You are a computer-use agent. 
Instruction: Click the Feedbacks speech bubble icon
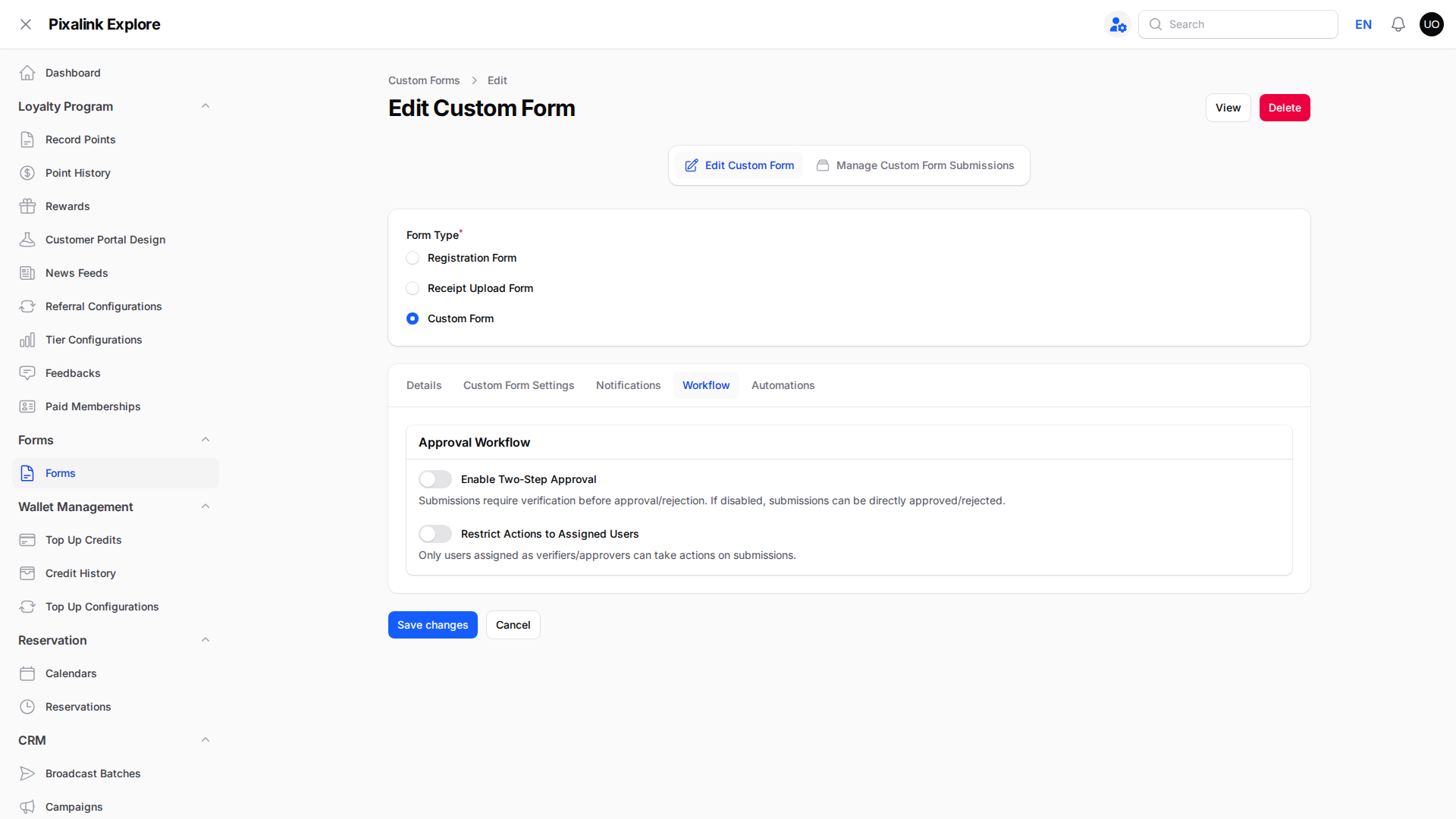tap(27, 373)
